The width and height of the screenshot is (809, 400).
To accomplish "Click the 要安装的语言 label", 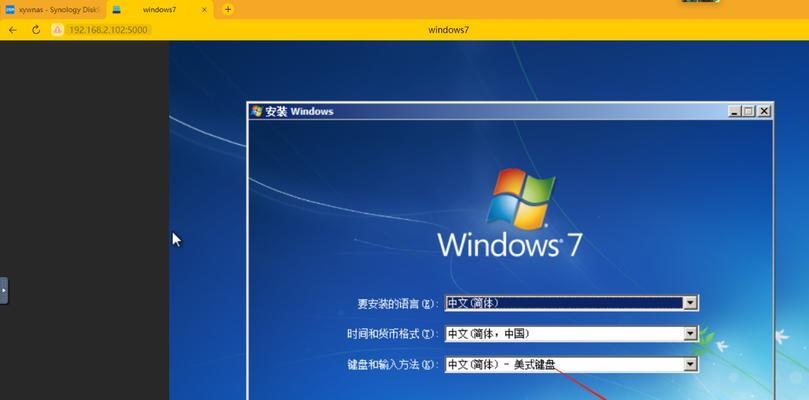I will click(x=397, y=304).
